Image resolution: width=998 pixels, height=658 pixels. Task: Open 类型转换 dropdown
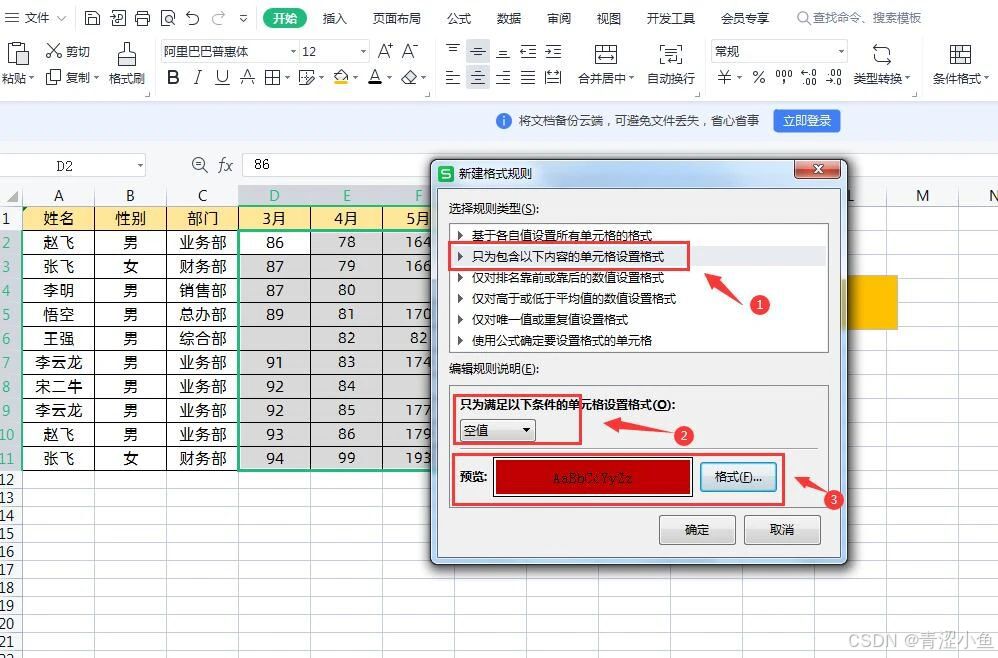(x=882, y=78)
